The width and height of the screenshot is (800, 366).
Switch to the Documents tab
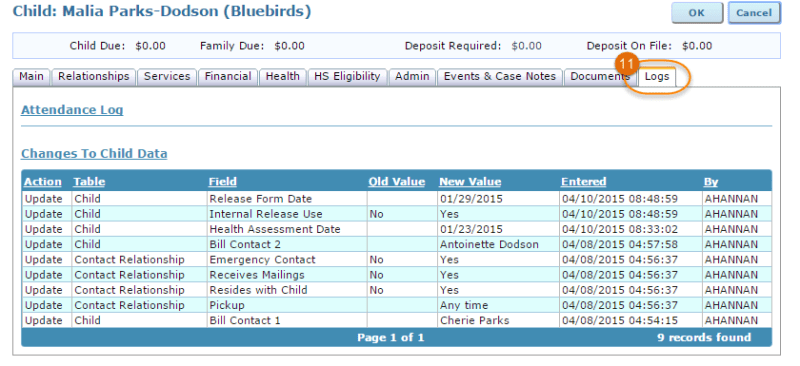pyautogui.click(x=600, y=77)
